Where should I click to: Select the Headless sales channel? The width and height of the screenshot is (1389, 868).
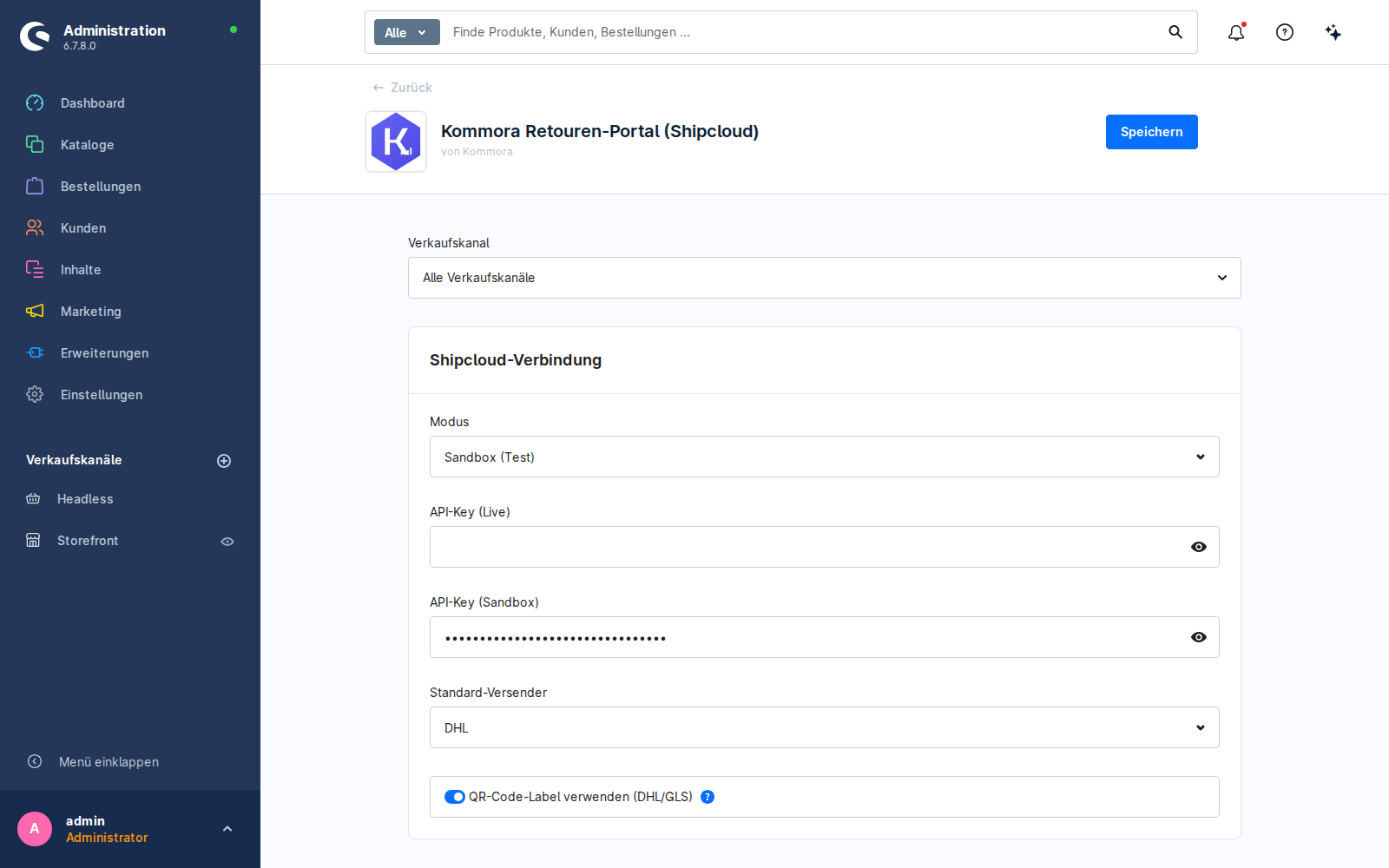coord(85,499)
